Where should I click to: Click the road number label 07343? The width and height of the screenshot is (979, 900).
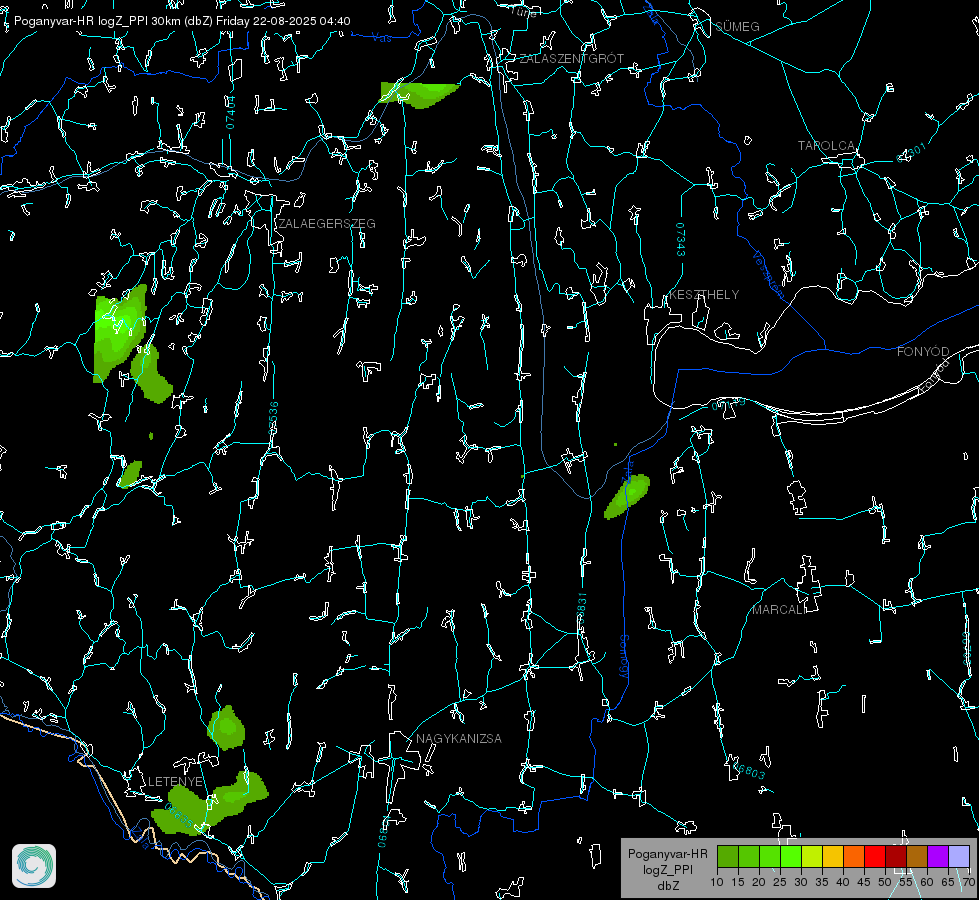click(681, 240)
